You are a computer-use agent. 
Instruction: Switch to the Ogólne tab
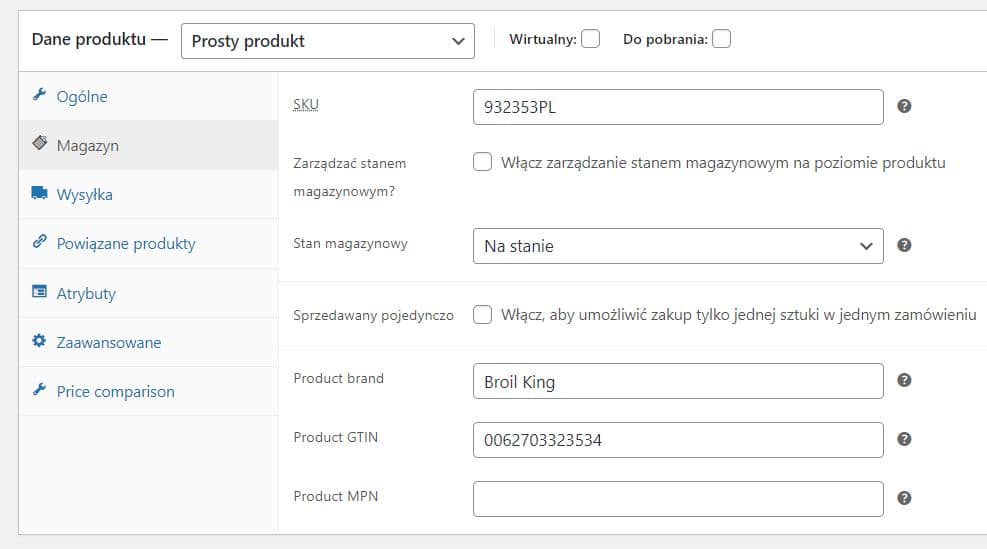[82, 96]
